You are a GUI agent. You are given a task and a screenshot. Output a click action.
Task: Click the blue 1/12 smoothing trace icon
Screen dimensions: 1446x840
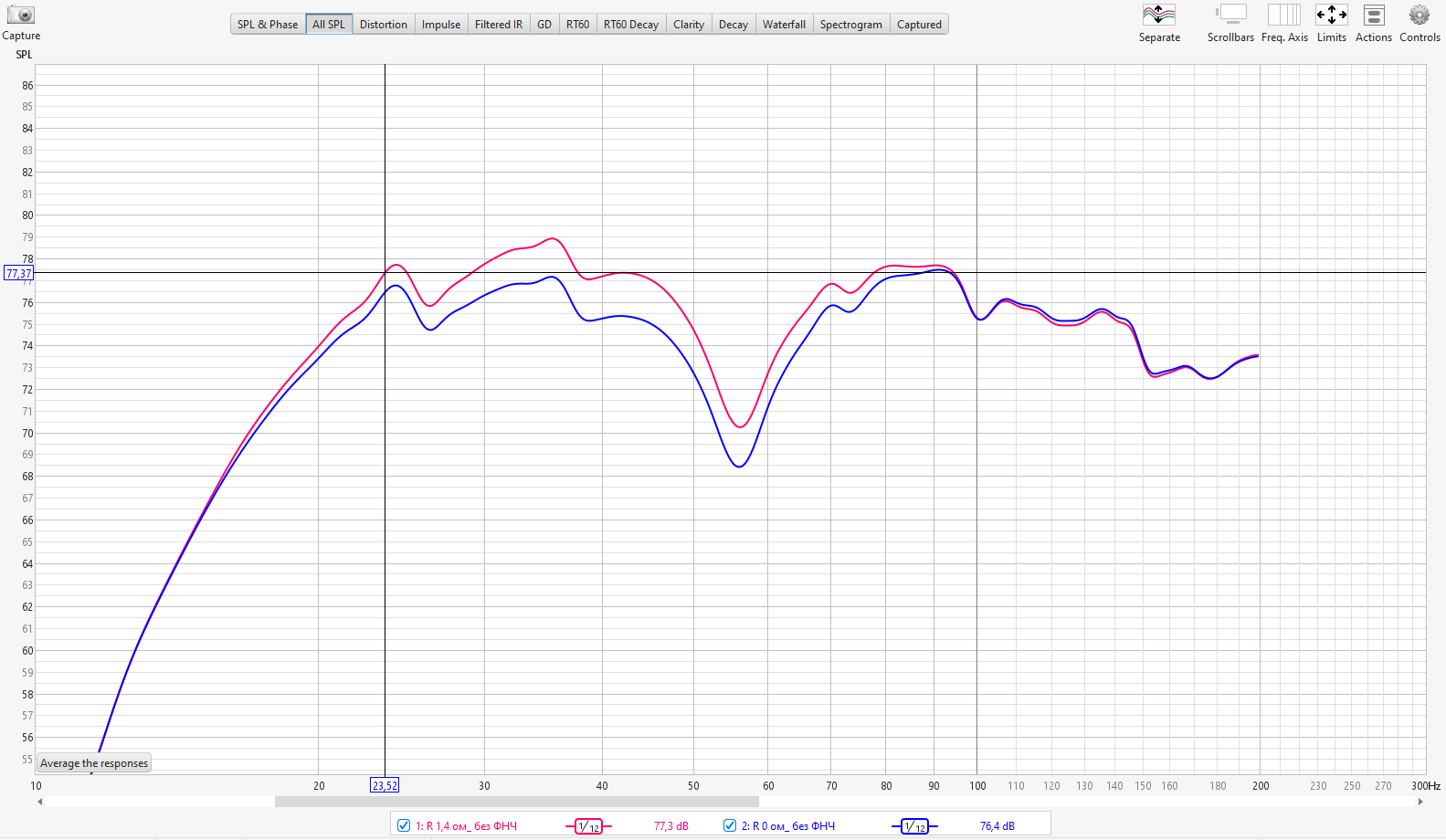[914, 826]
